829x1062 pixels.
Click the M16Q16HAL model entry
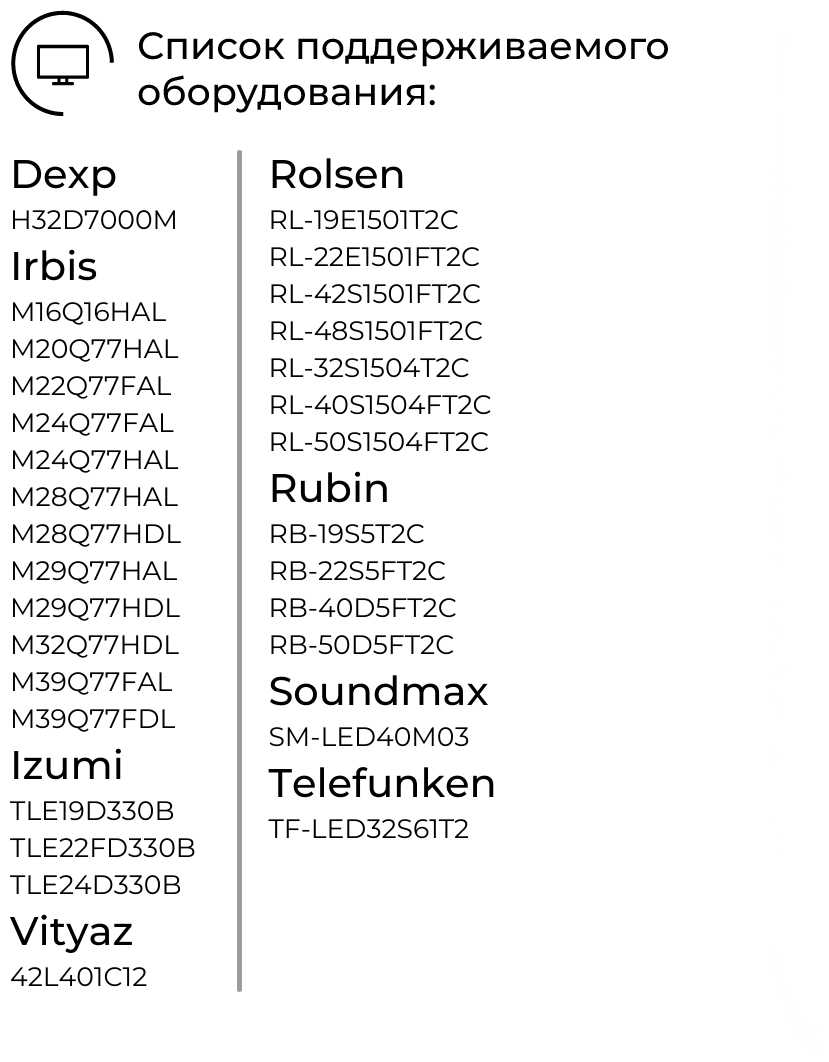point(89,312)
